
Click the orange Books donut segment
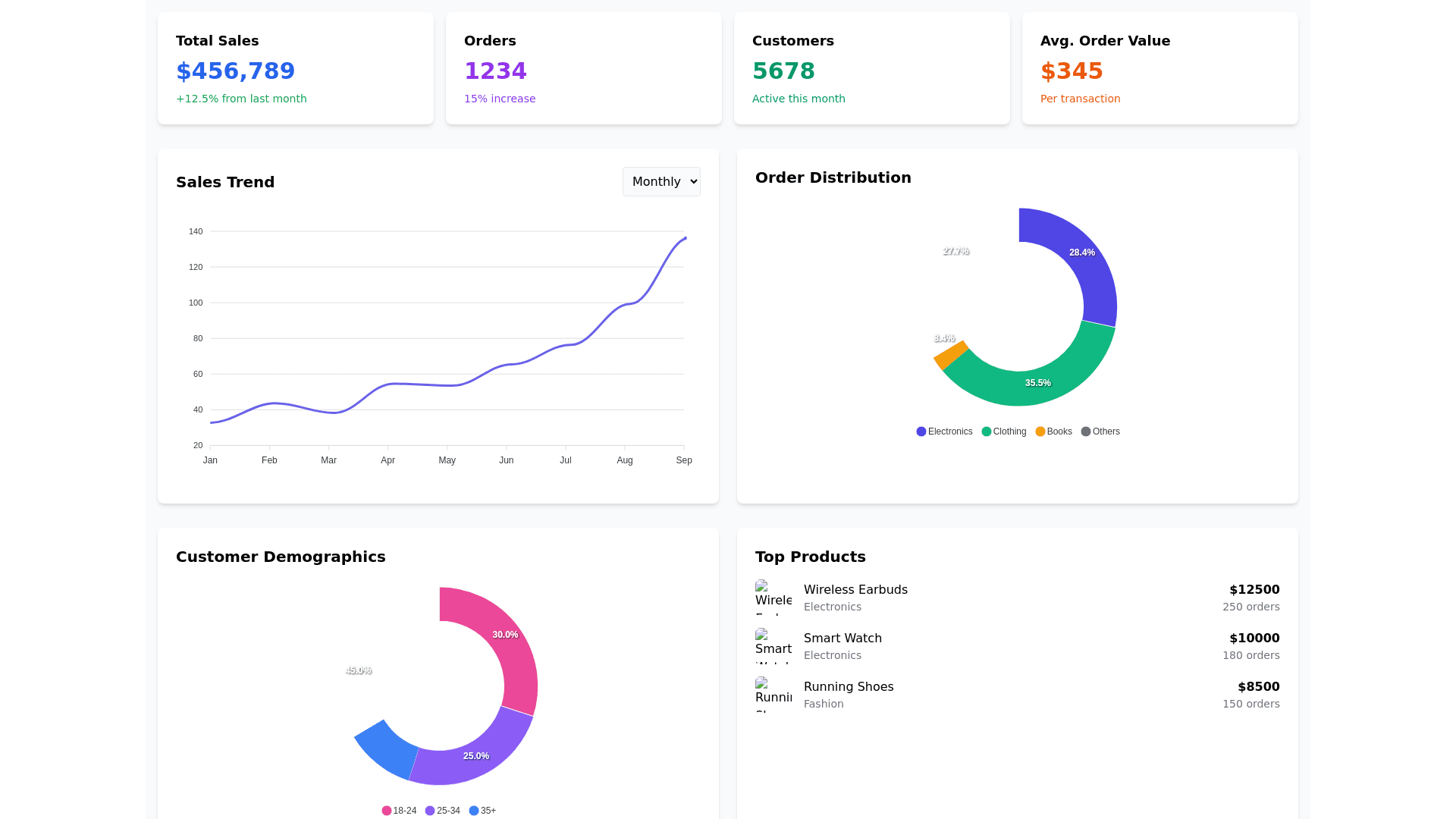coord(950,356)
